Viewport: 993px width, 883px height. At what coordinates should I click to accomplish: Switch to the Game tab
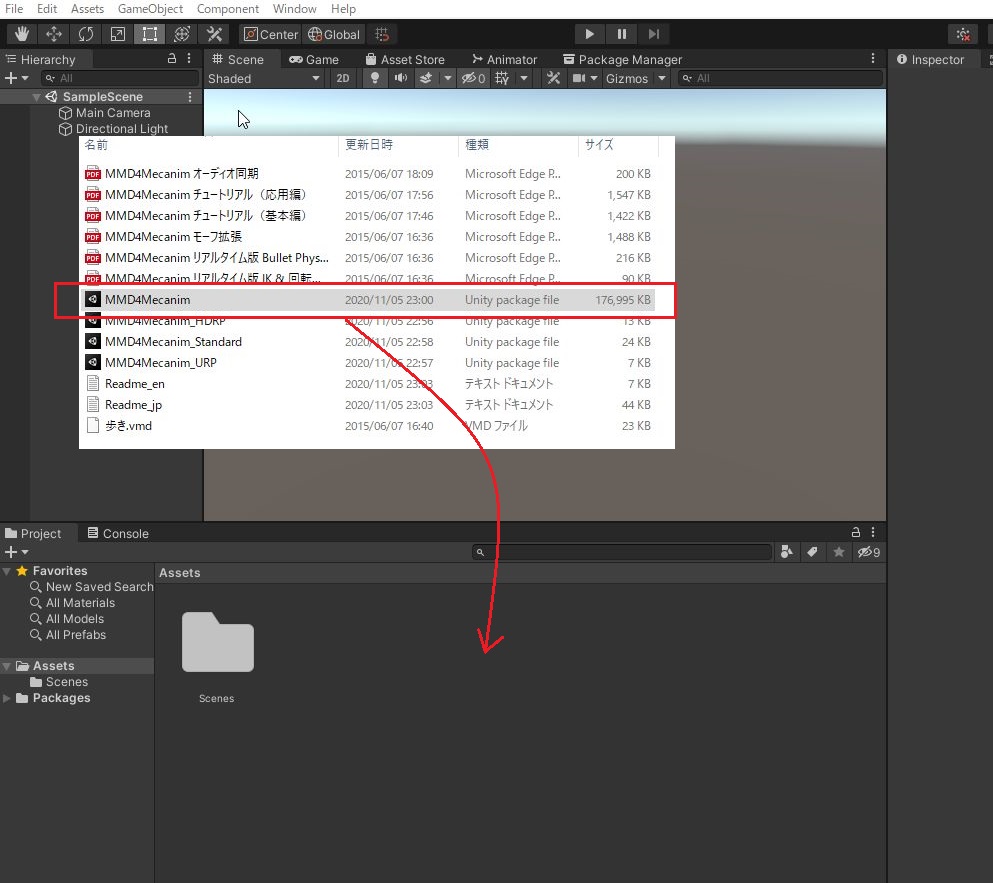(x=313, y=60)
